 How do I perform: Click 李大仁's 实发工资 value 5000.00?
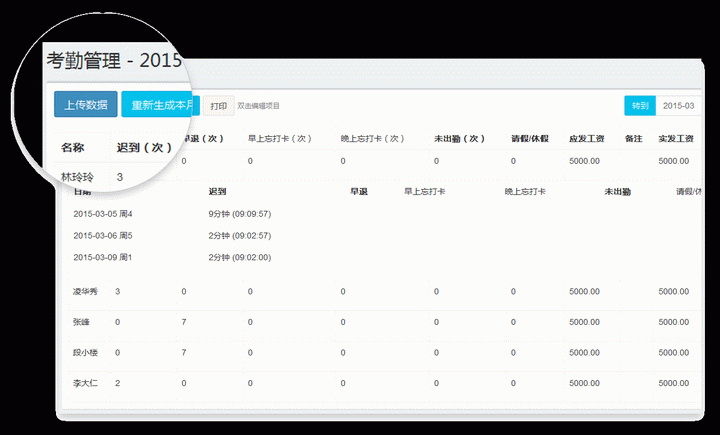click(x=674, y=383)
